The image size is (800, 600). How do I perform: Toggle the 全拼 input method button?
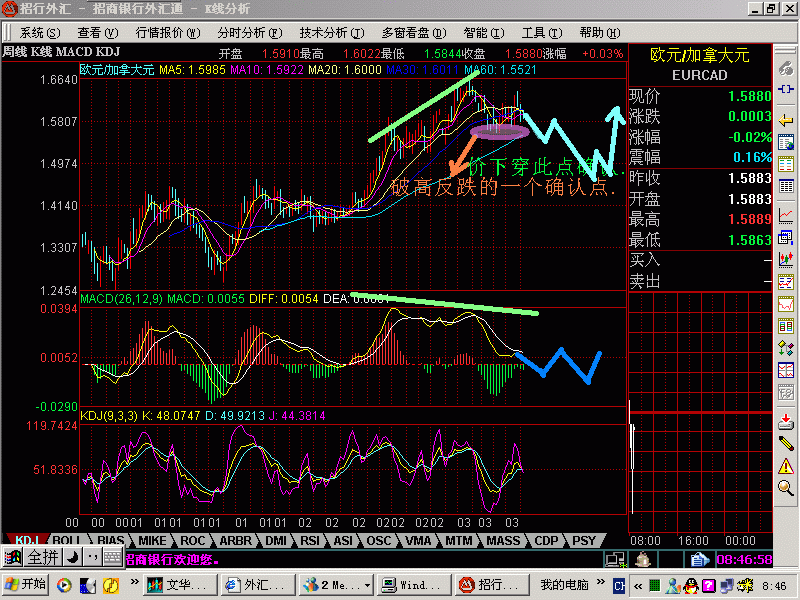pos(42,557)
